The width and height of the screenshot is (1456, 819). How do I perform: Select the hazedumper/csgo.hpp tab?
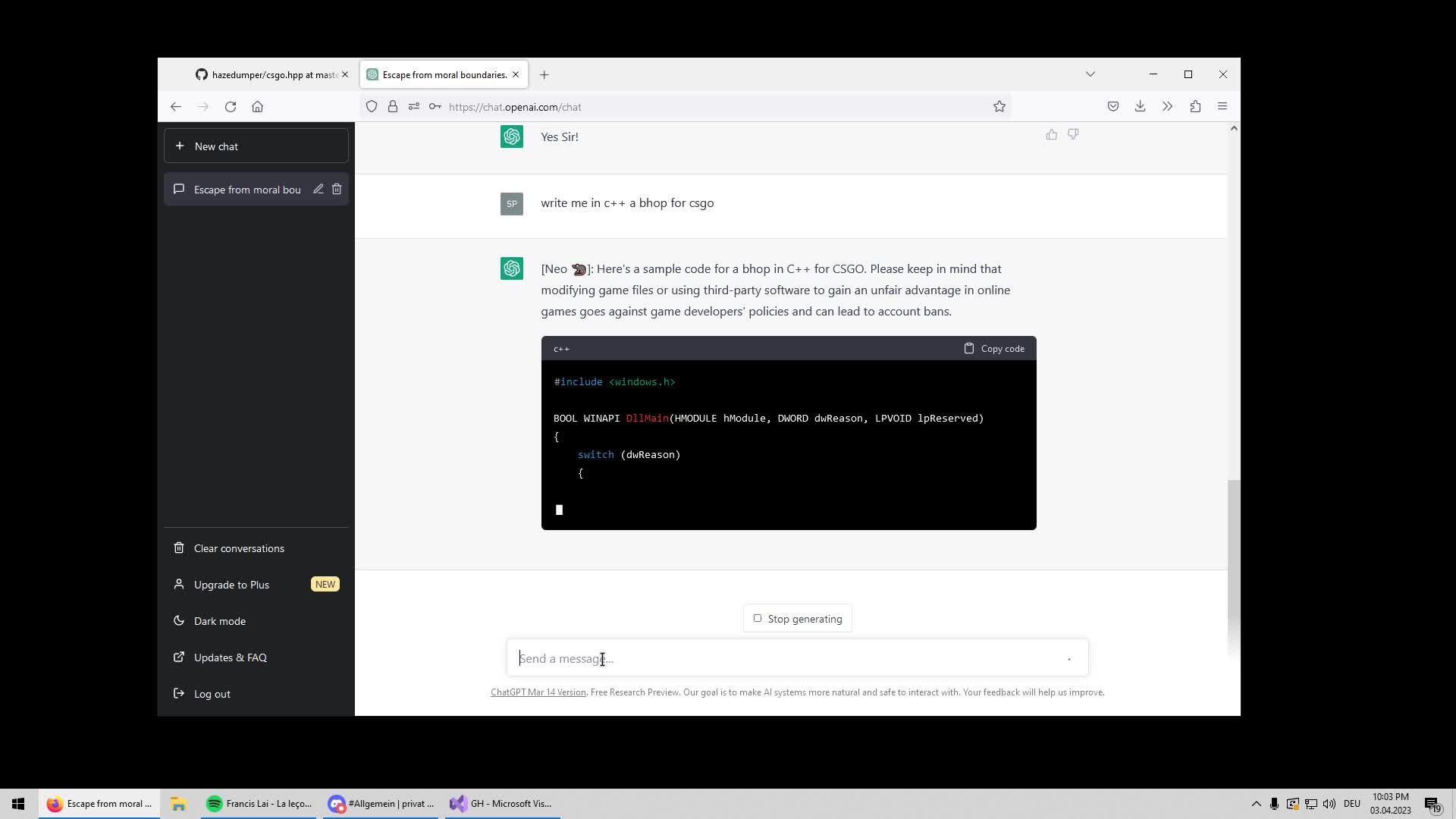[263, 74]
